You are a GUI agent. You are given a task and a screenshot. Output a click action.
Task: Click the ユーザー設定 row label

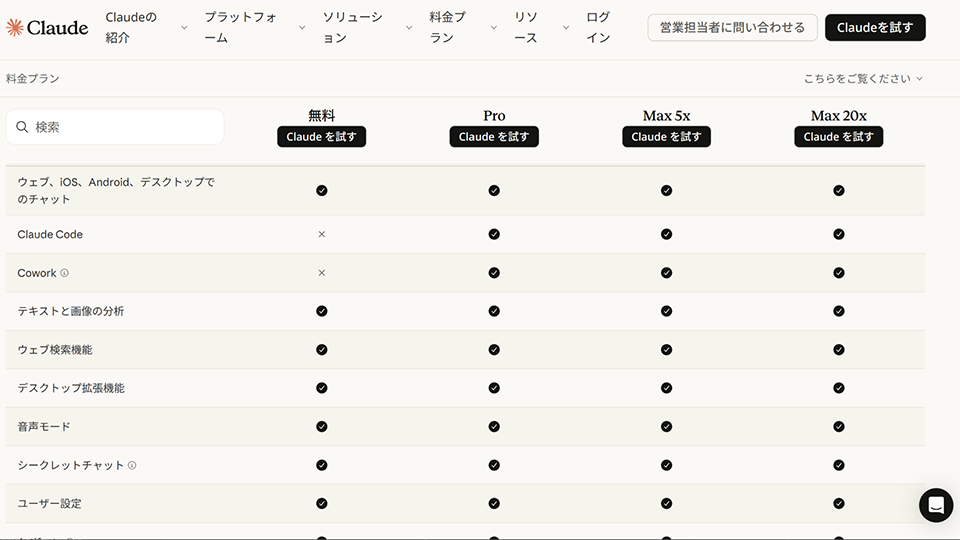pyautogui.click(x=49, y=503)
